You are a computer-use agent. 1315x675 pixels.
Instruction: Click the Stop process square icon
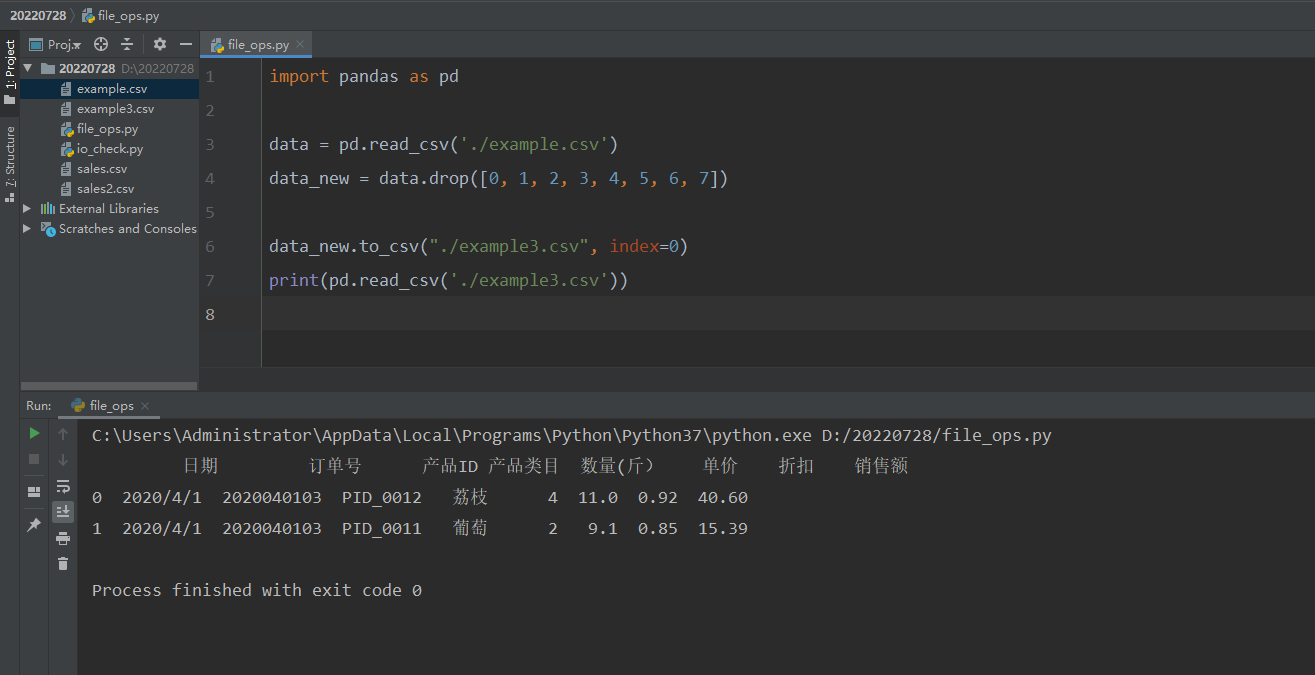pyautogui.click(x=34, y=459)
